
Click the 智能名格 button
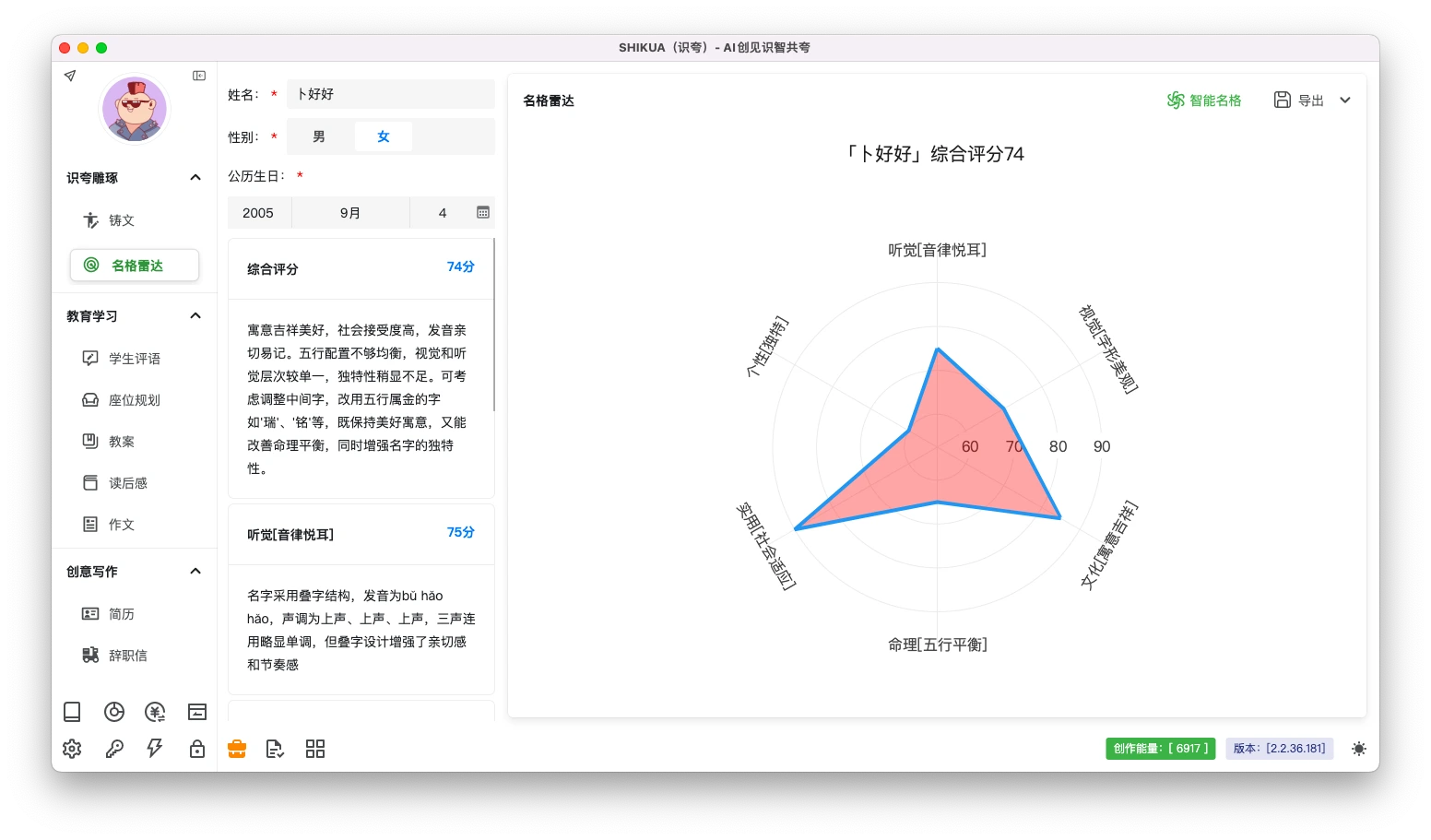coord(1204,101)
